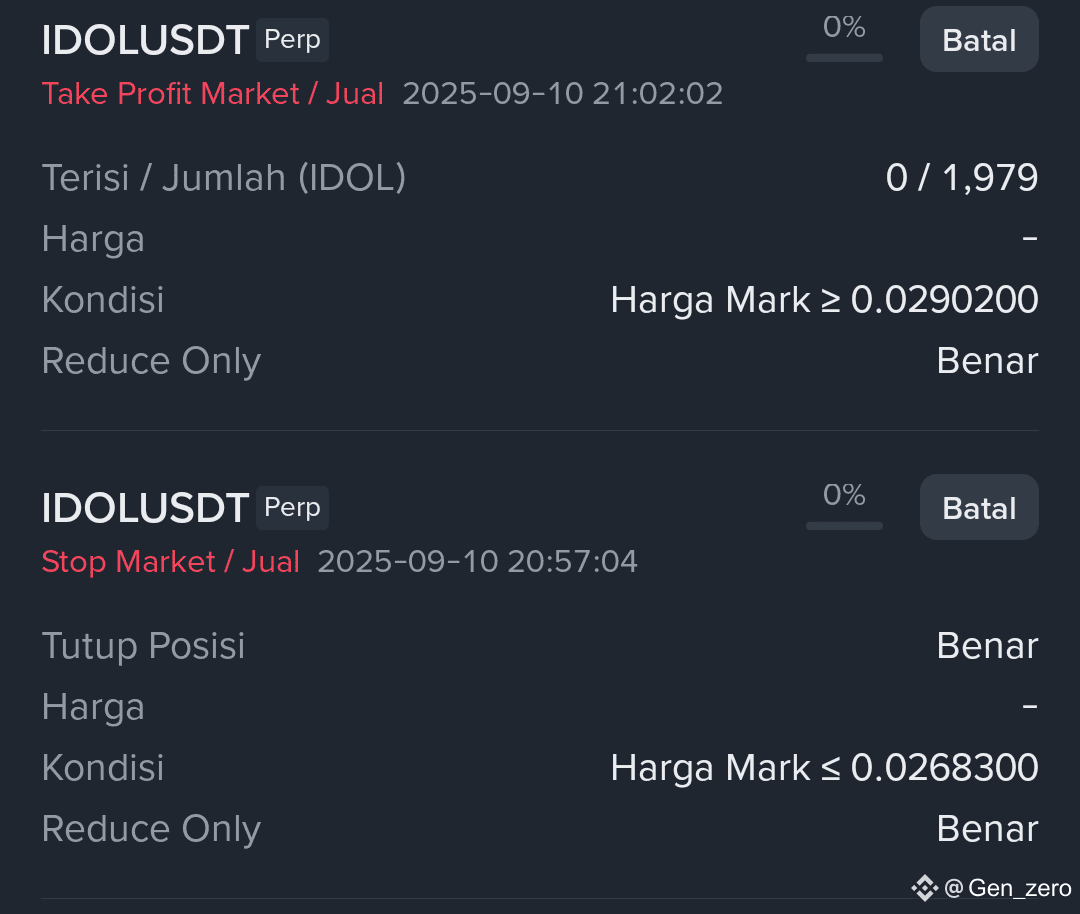
Task: Click the Perp tag on the first order
Action: click(x=292, y=40)
